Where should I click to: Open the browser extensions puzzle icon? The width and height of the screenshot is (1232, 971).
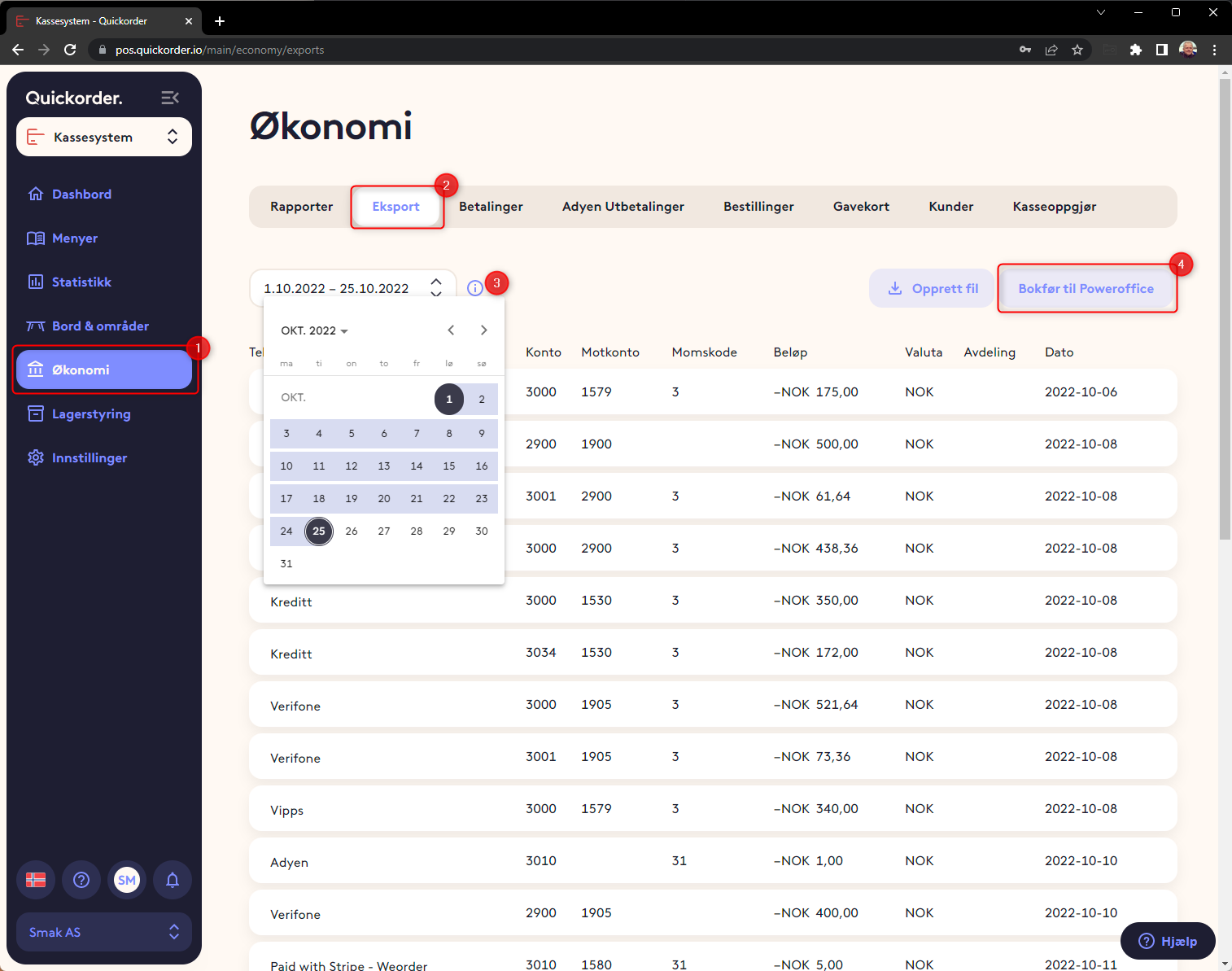pyautogui.click(x=1136, y=50)
